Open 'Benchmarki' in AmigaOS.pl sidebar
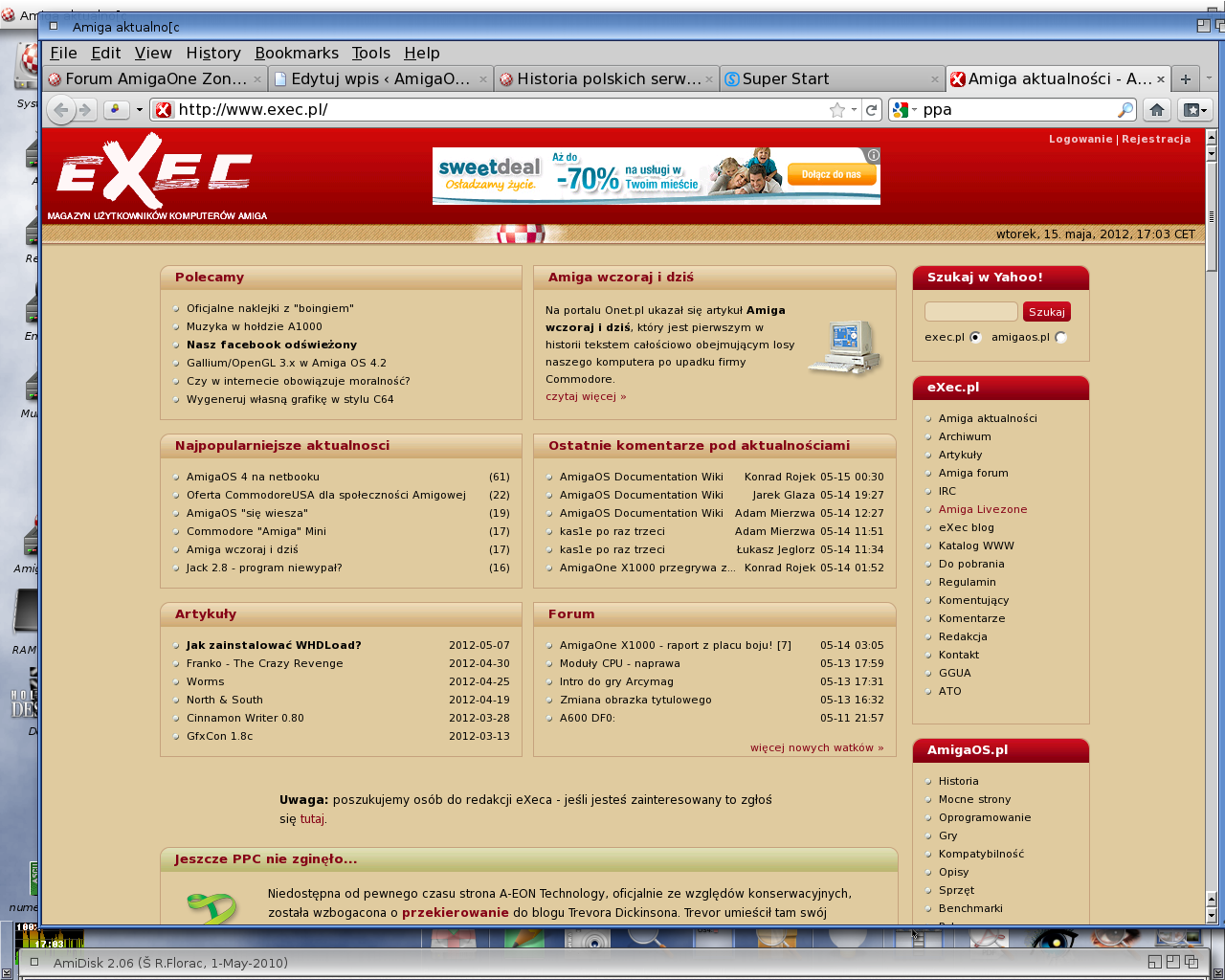The width and height of the screenshot is (1225, 980). pos(970,909)
